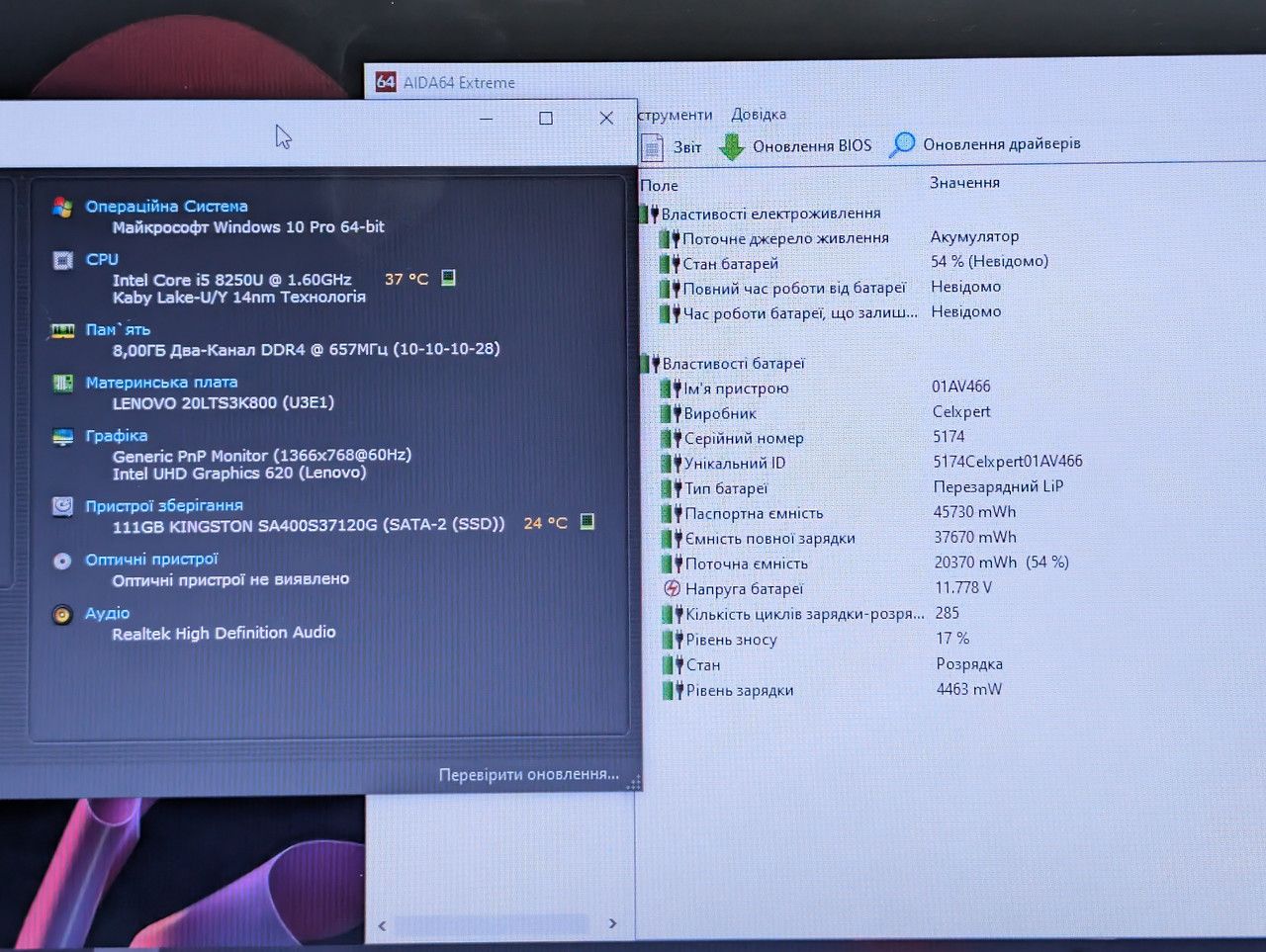Image resolution: width=1266 pixels, height=952 pixels.
Task: Click the Кількість циклів зарядки row icon
Action: click(675, 614)
